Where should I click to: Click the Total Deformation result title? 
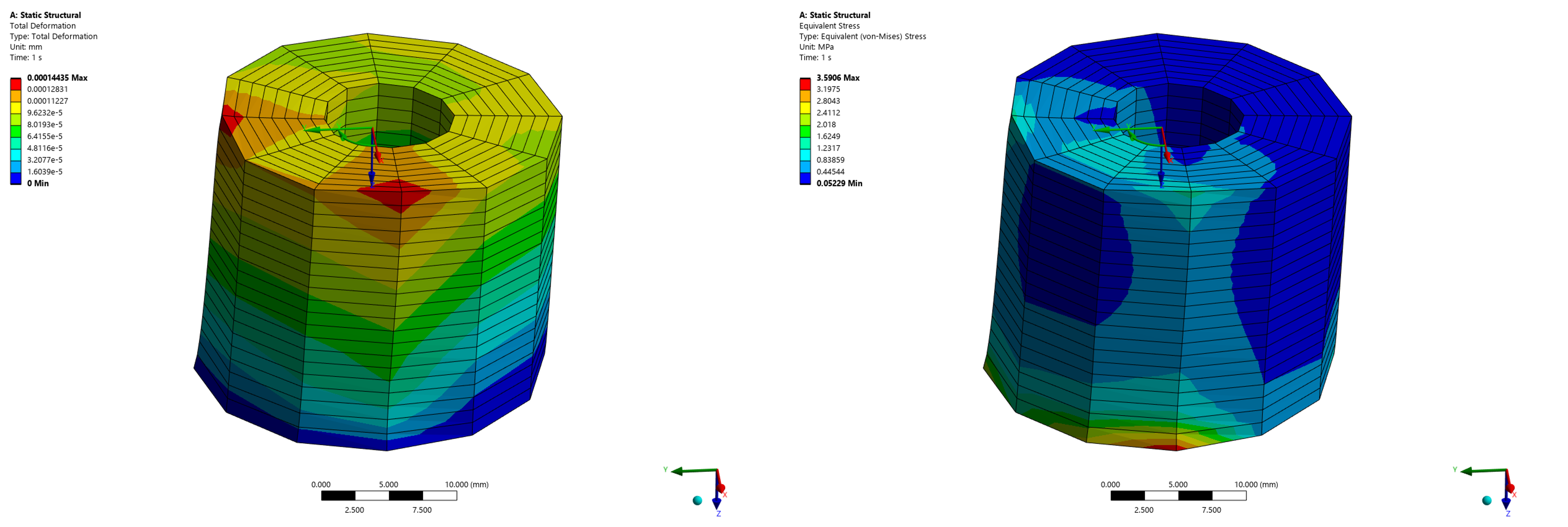click(x=43, y=26)
